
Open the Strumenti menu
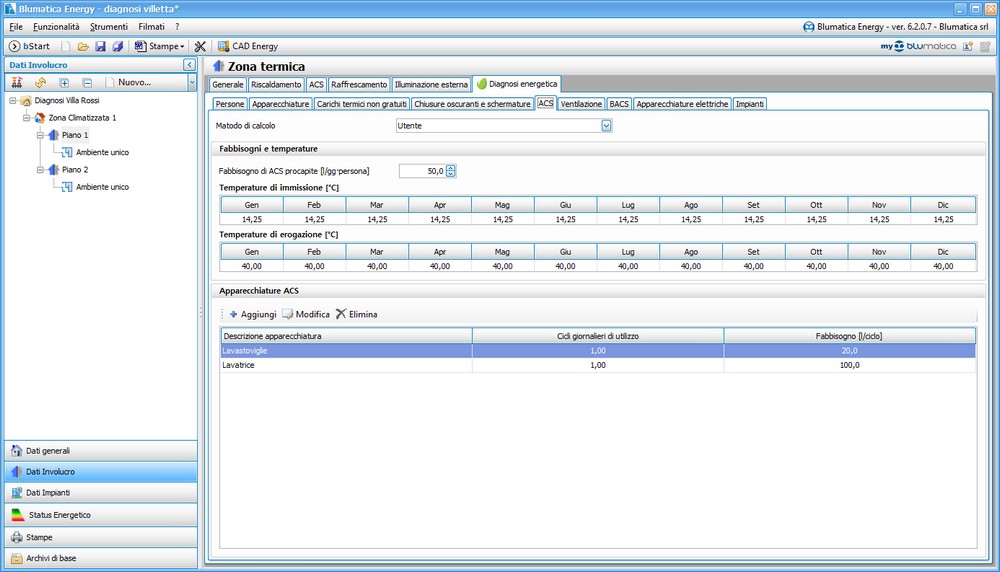click(x=108, y=27)
